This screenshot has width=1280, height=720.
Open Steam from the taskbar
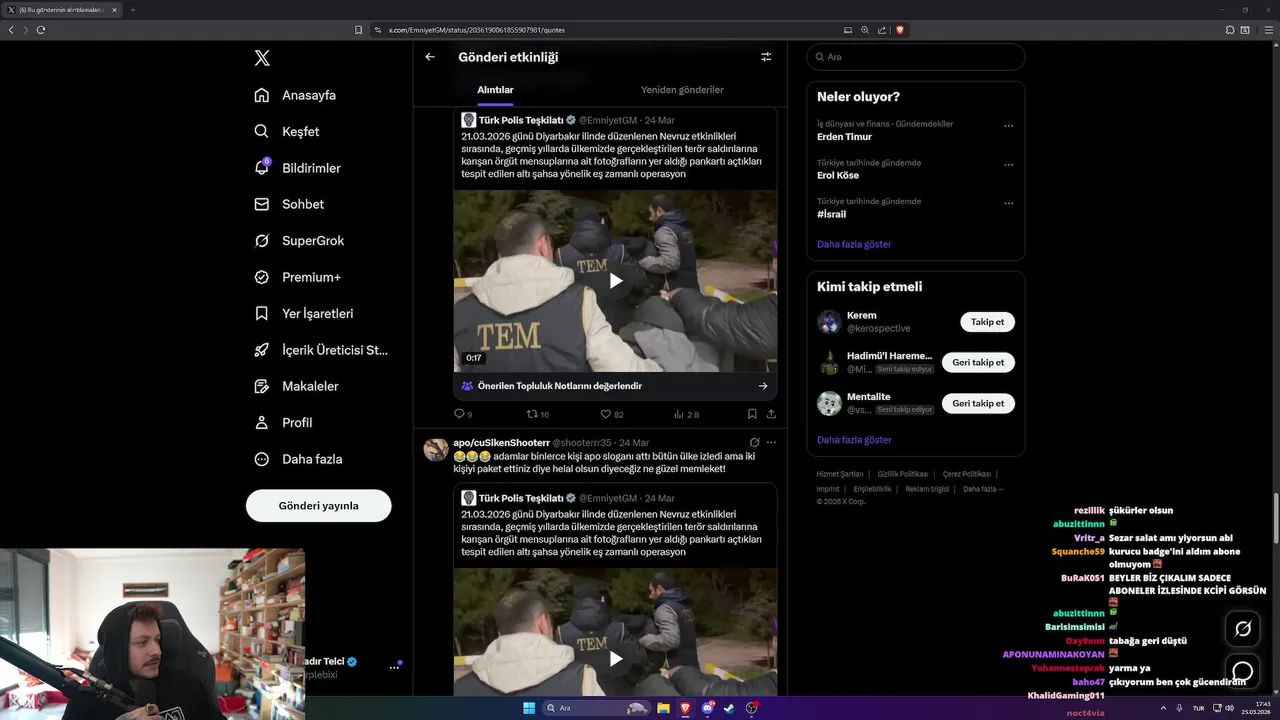(x=729, y=708)
